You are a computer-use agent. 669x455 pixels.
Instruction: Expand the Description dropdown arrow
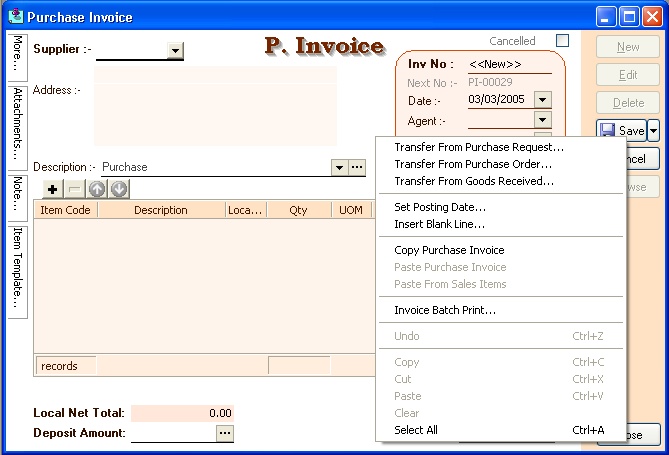(339, 167)
